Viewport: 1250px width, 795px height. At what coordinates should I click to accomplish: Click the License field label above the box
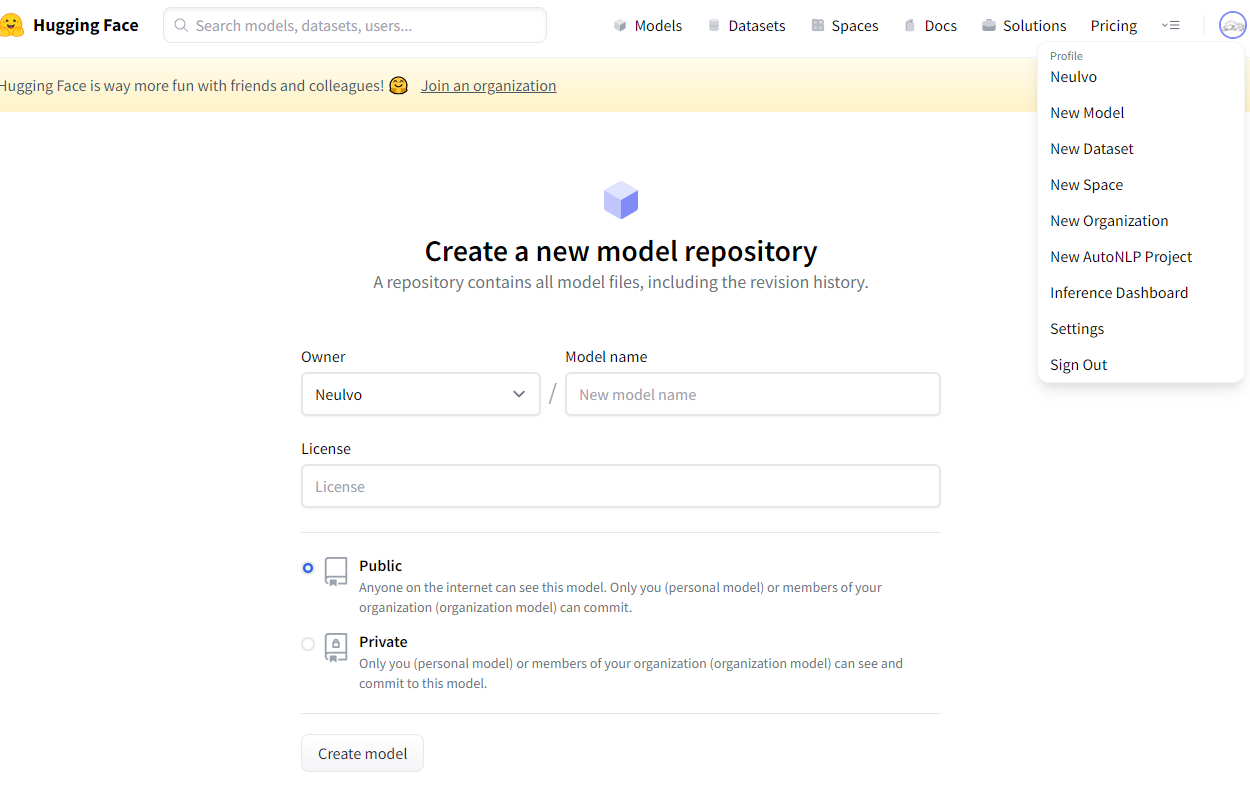[326, 449]
